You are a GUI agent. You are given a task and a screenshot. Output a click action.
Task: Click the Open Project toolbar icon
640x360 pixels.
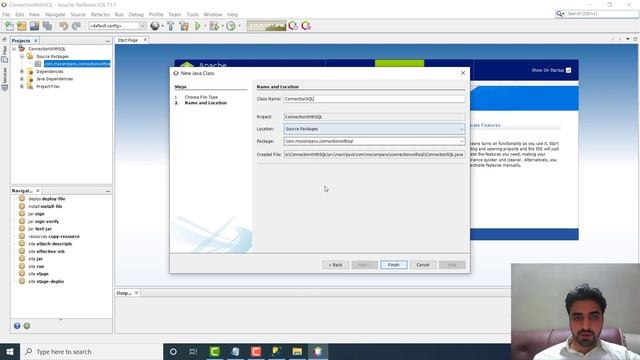pos(34,26)
